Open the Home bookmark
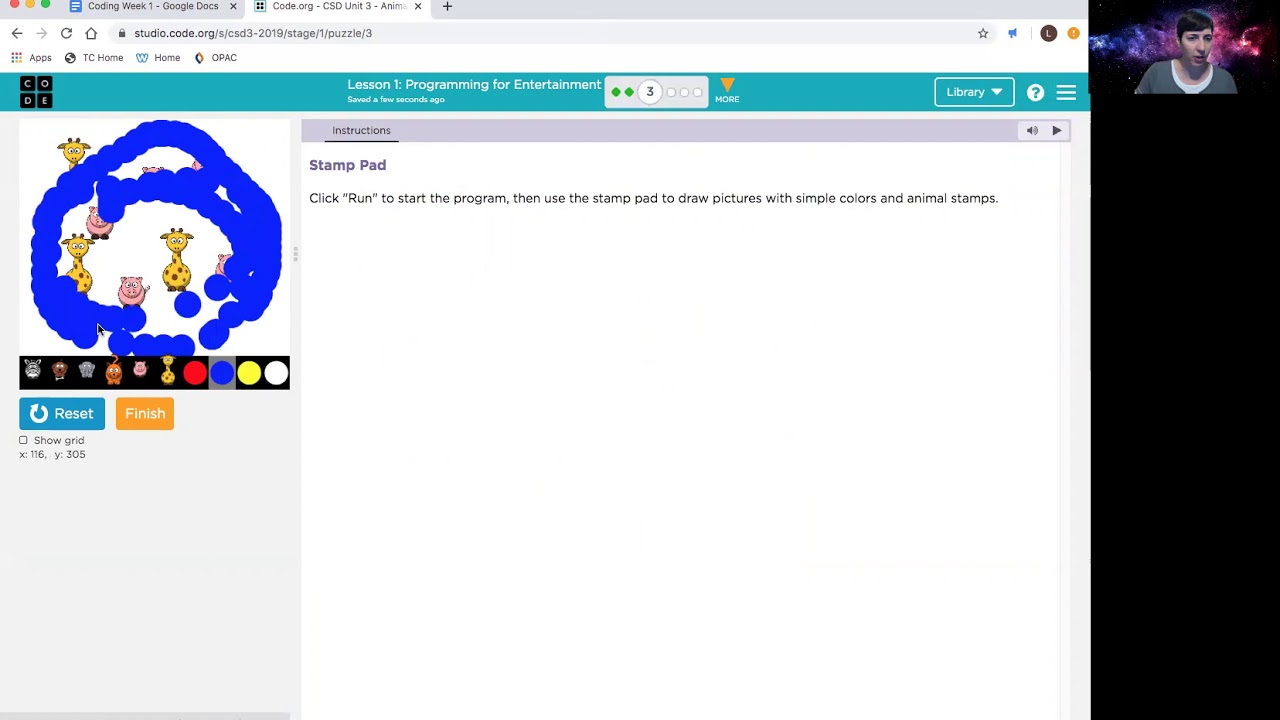The height and width of the screenshot is (720, 1280). pos(158,58)
